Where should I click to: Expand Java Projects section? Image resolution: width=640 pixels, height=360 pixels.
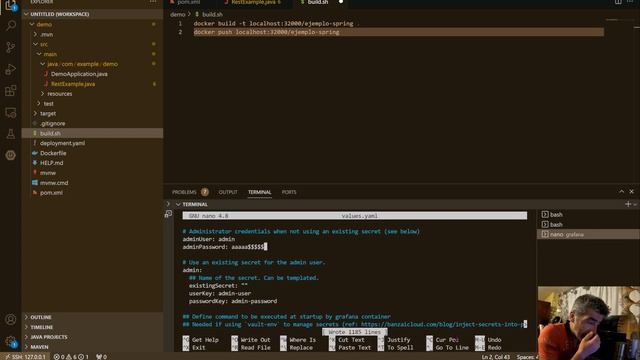coord(92,337)
